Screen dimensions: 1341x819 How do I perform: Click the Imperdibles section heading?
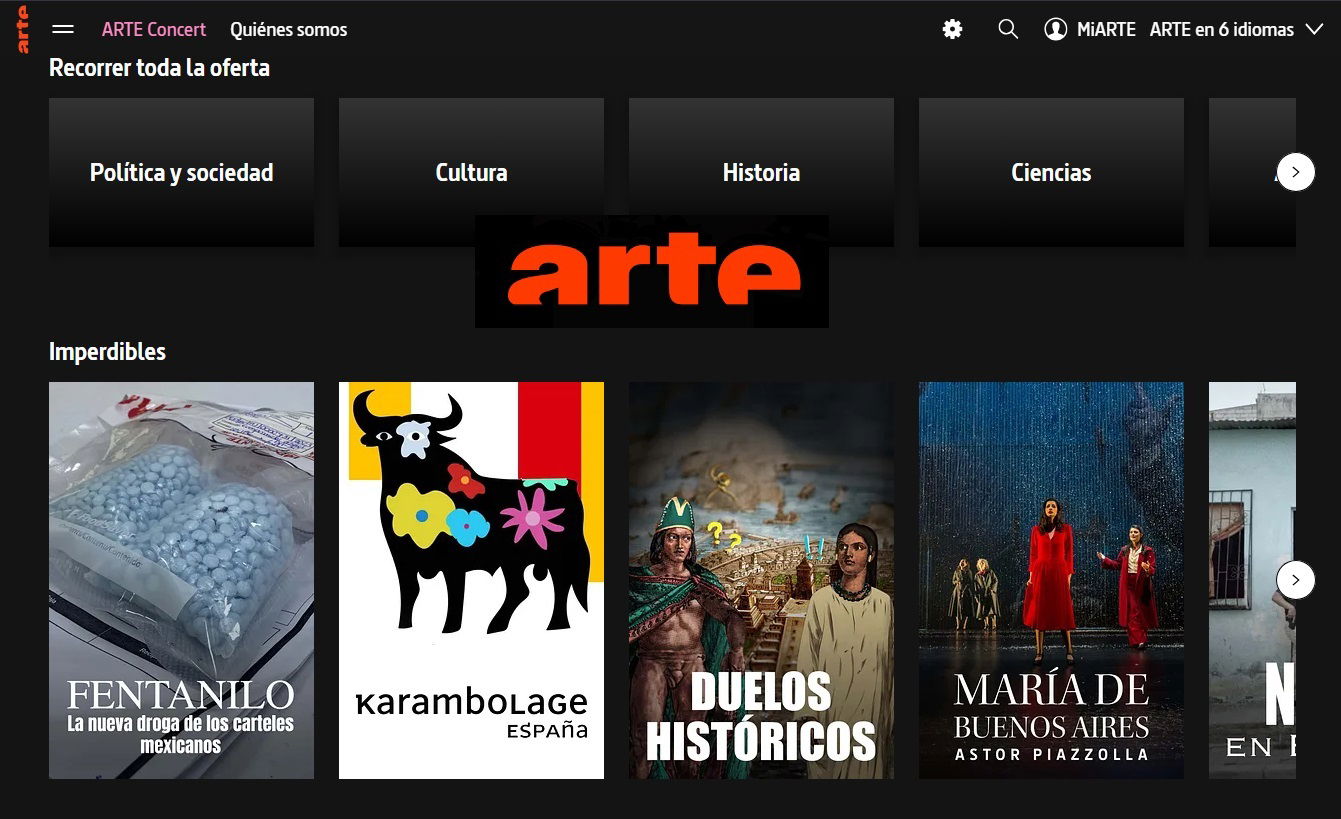[x=107, y=352]
